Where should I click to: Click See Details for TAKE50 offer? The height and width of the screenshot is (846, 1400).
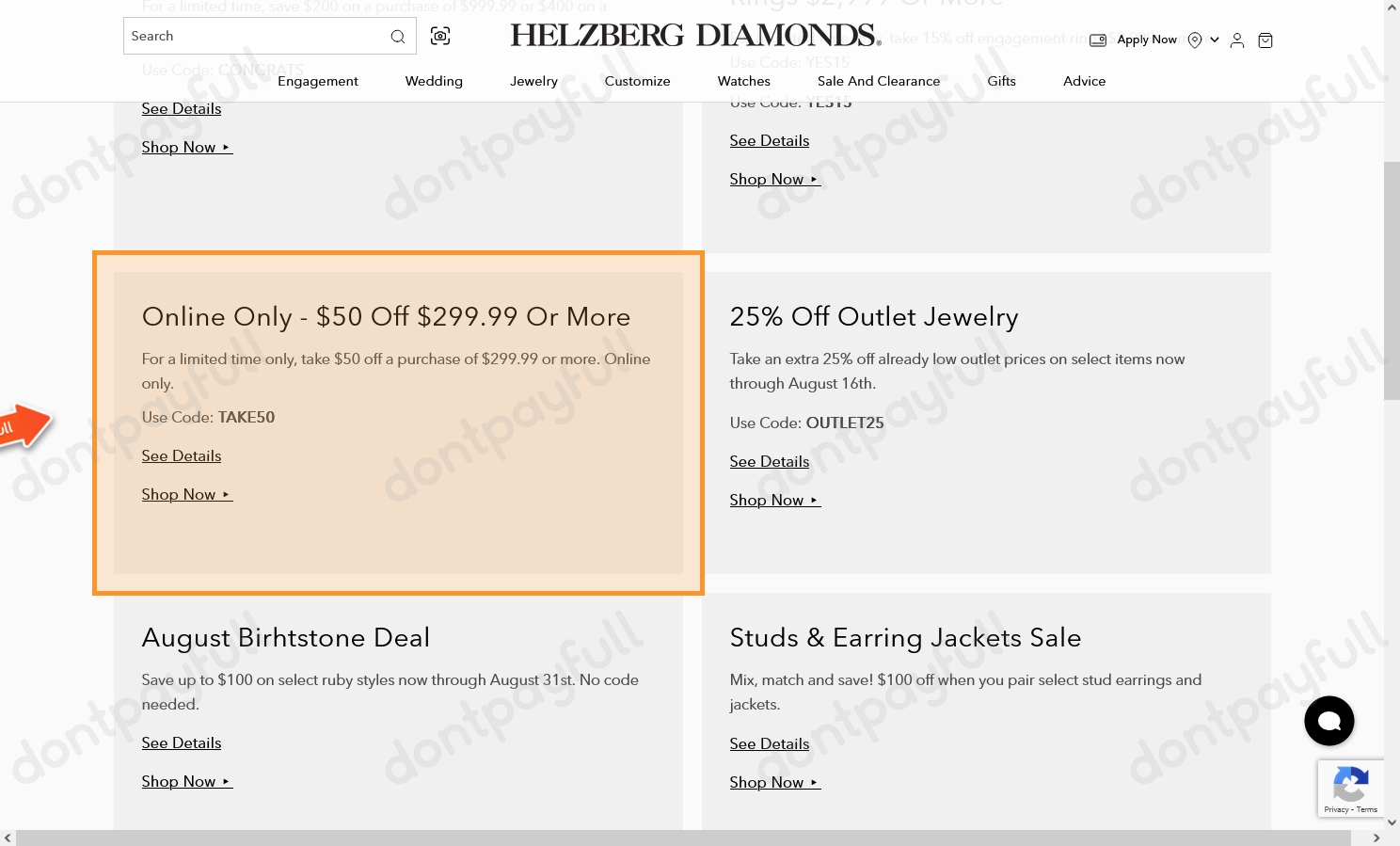[x=181, y=455]
